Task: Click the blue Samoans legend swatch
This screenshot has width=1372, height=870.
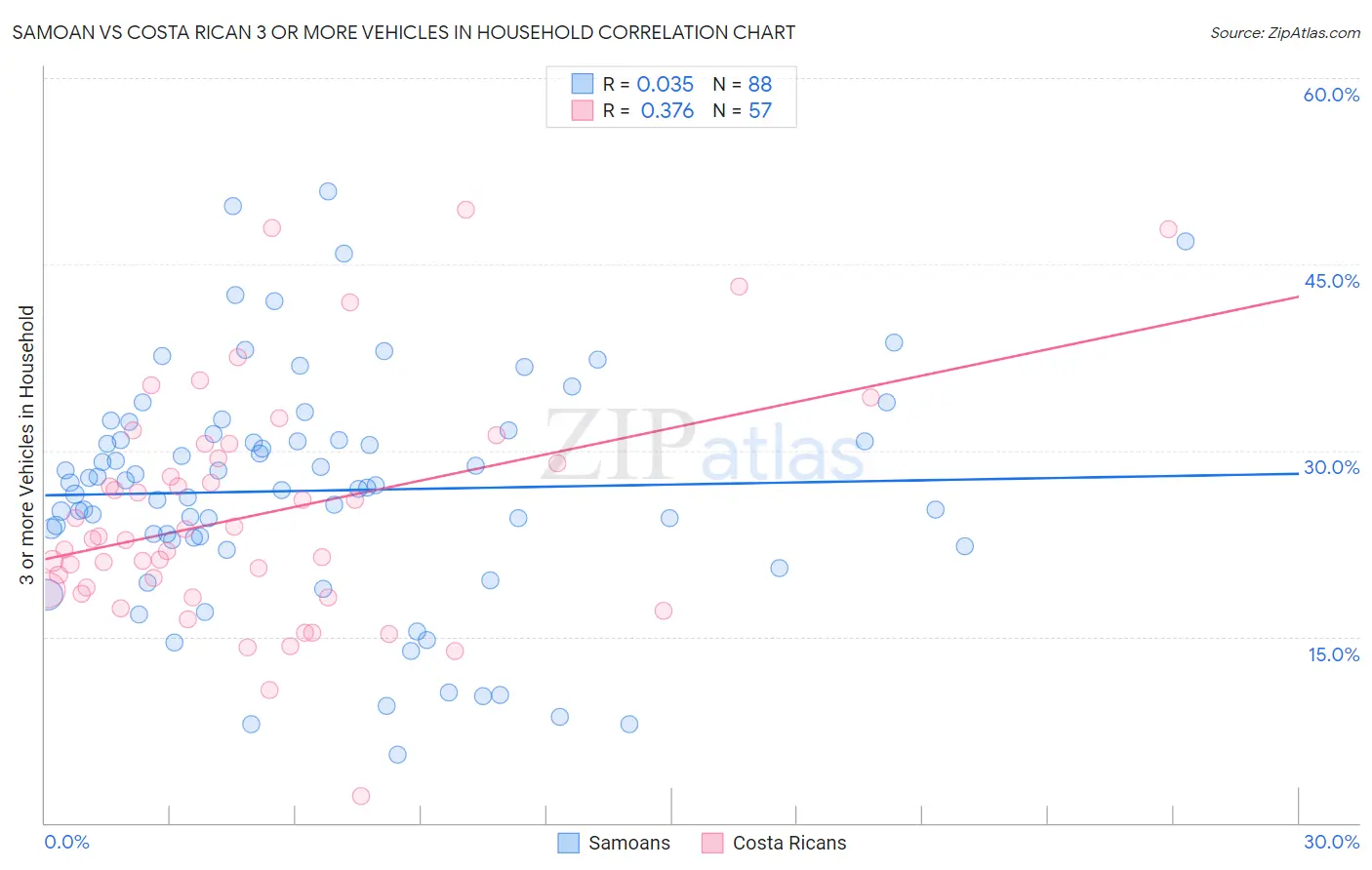Action: tap(568, 843)
